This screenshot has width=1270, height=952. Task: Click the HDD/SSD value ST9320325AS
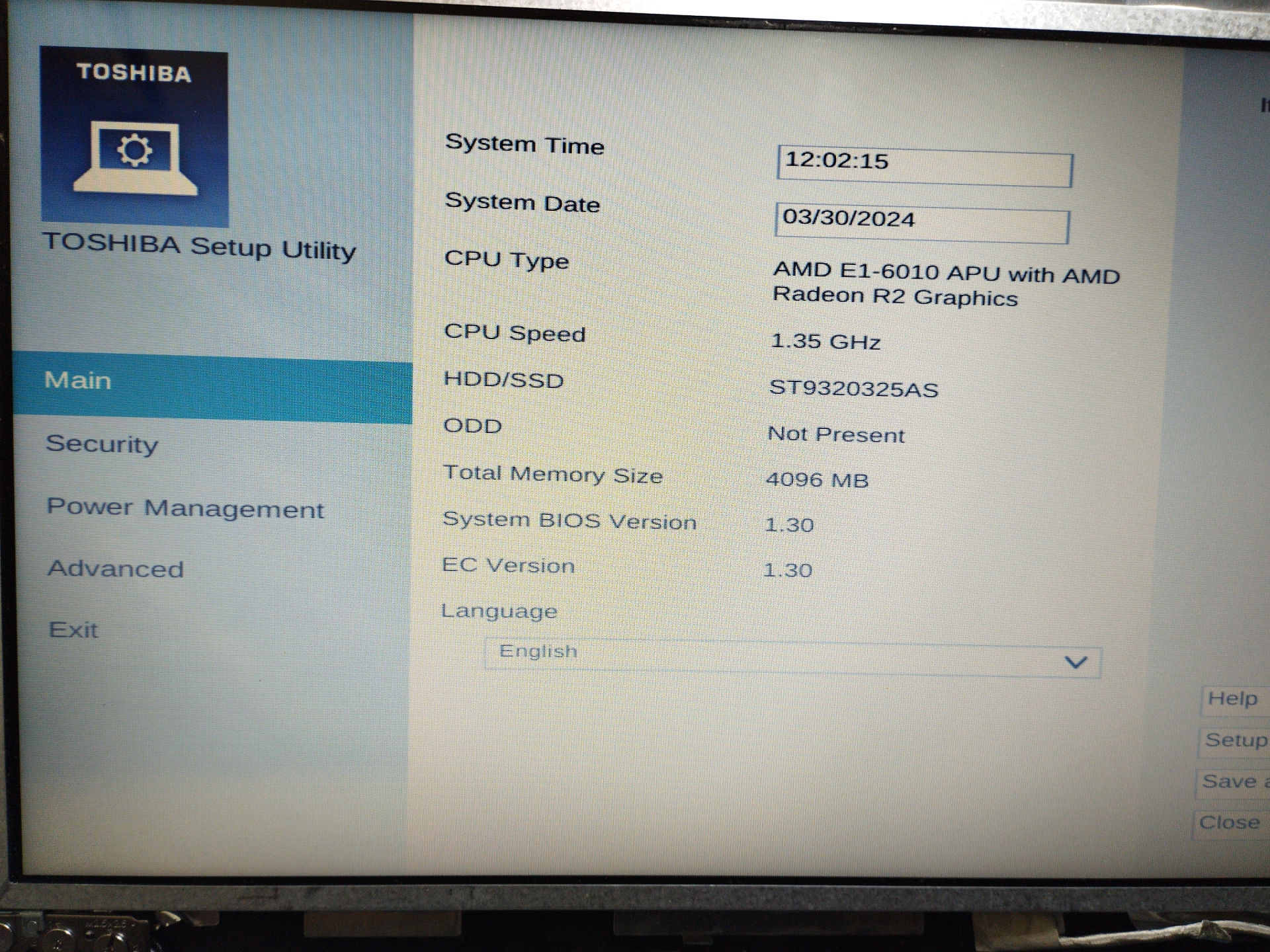pyautogui.click(x=853, y=388)
